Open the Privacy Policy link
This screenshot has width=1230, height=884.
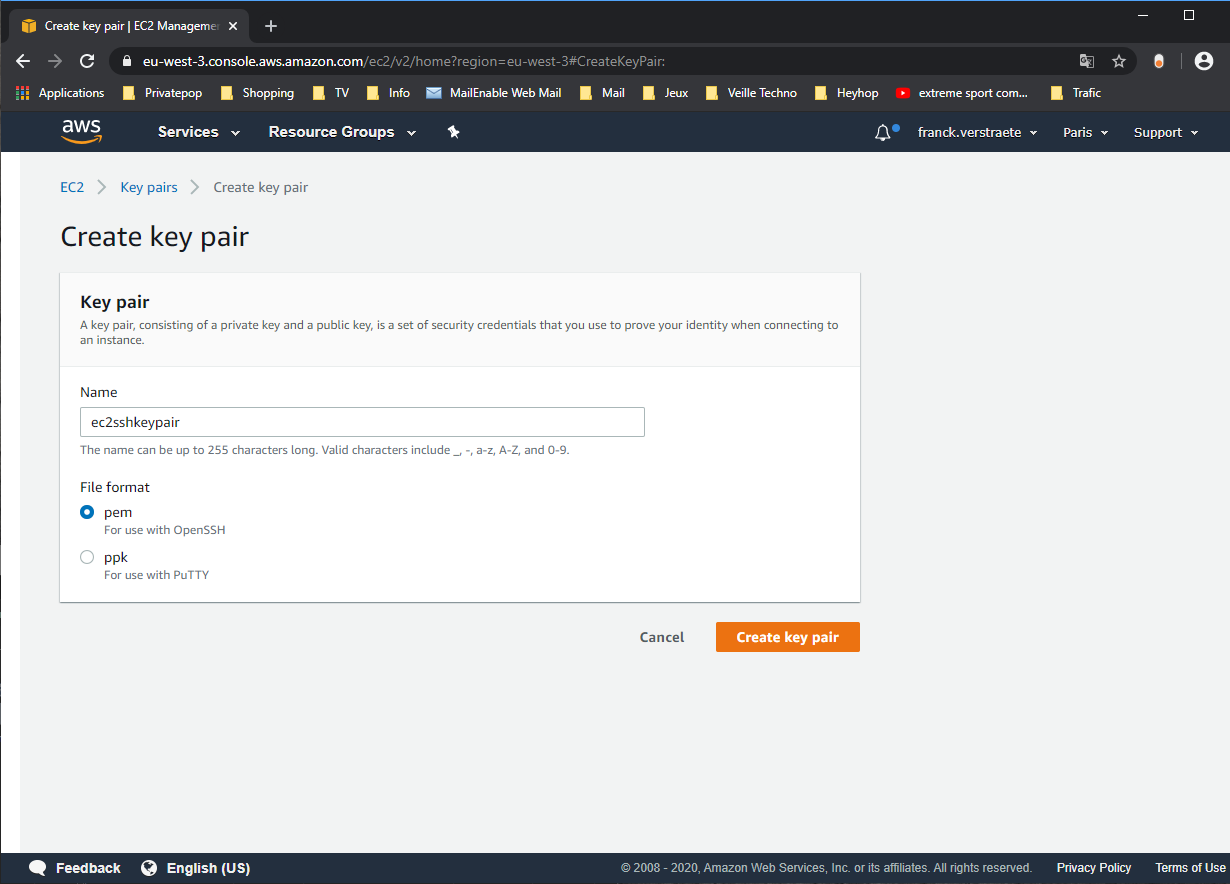pos(1094,868)
